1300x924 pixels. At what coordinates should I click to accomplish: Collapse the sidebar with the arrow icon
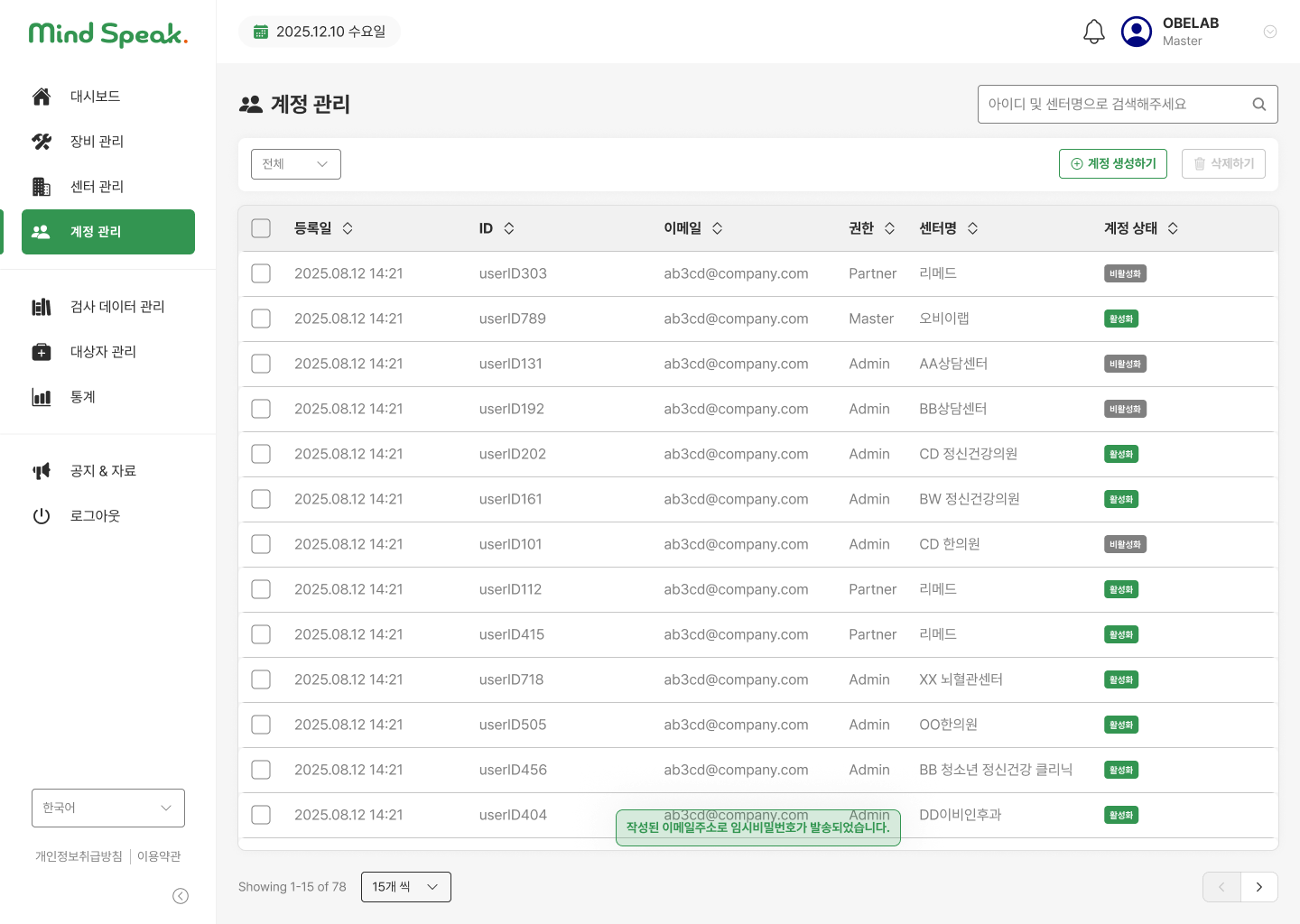point(181,896)
